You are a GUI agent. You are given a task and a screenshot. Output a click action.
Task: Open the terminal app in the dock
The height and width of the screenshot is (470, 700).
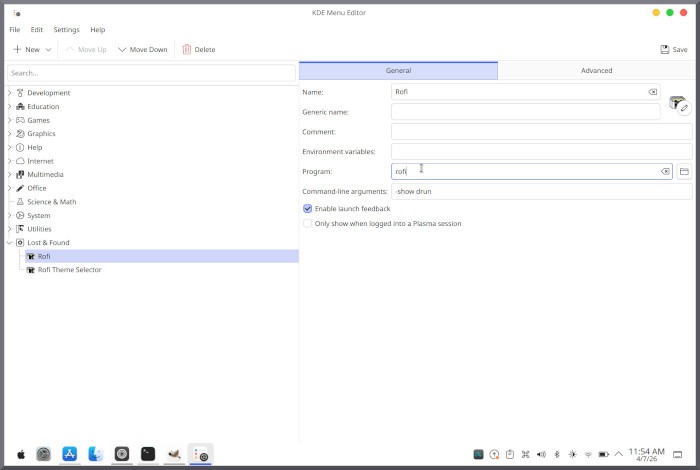coord(148,454)
